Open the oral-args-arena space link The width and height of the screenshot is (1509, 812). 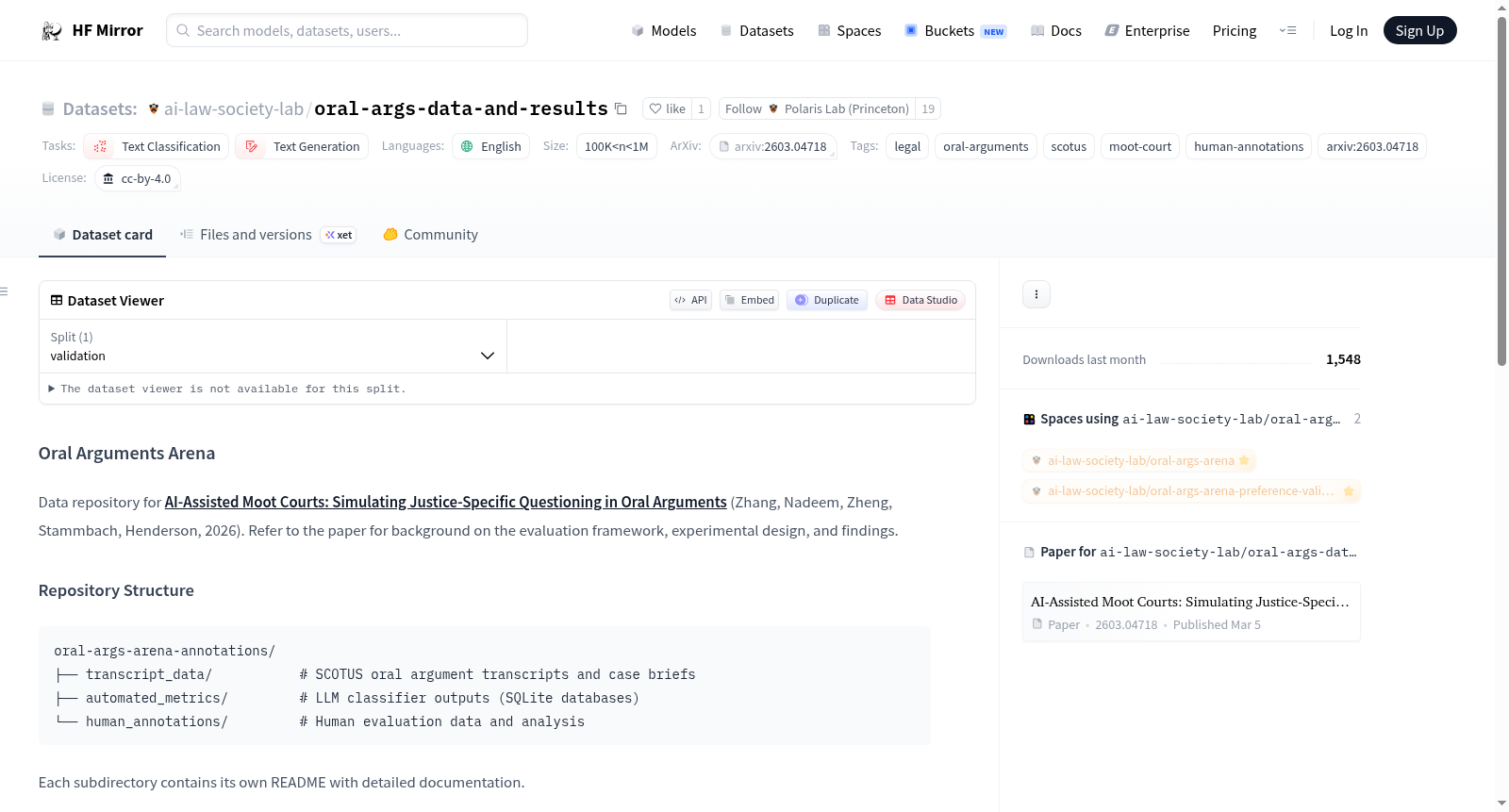tap(1140, 461)
